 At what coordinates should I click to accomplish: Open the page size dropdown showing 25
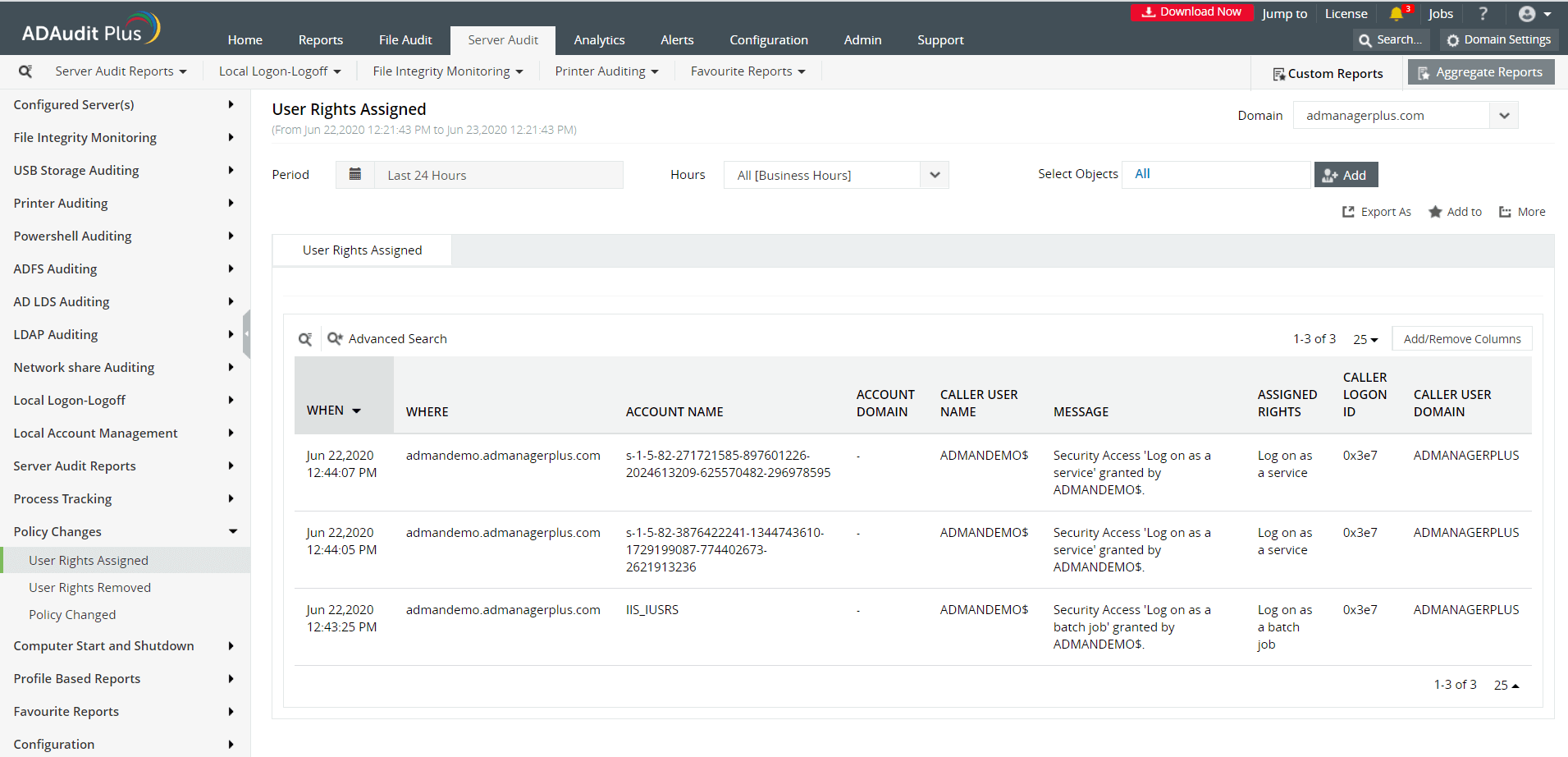click(1365, 338)
